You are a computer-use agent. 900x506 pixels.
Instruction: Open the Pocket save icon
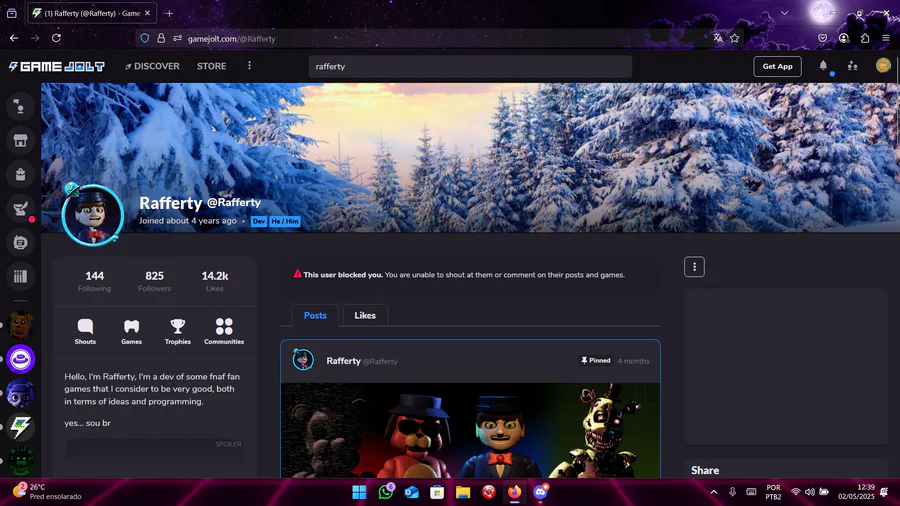coord(823,38)
